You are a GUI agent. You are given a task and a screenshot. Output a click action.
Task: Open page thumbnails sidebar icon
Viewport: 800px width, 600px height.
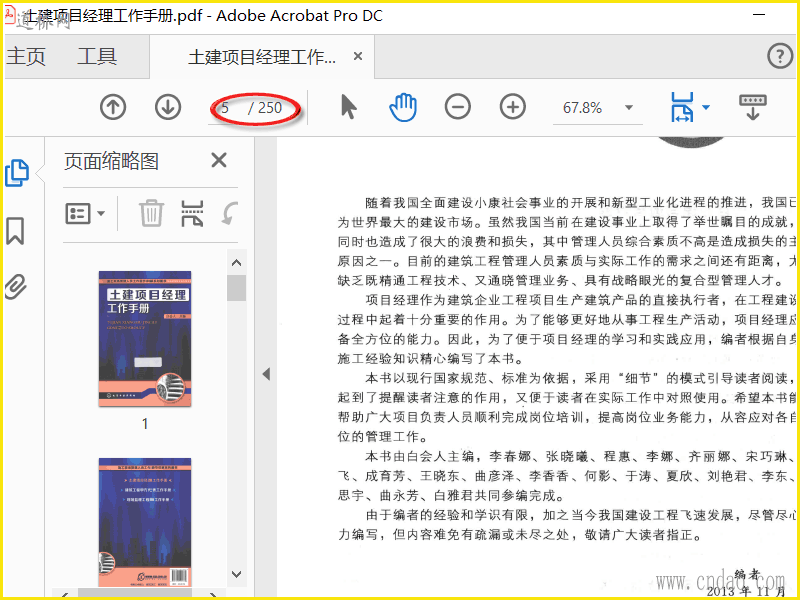pos(17,173)
